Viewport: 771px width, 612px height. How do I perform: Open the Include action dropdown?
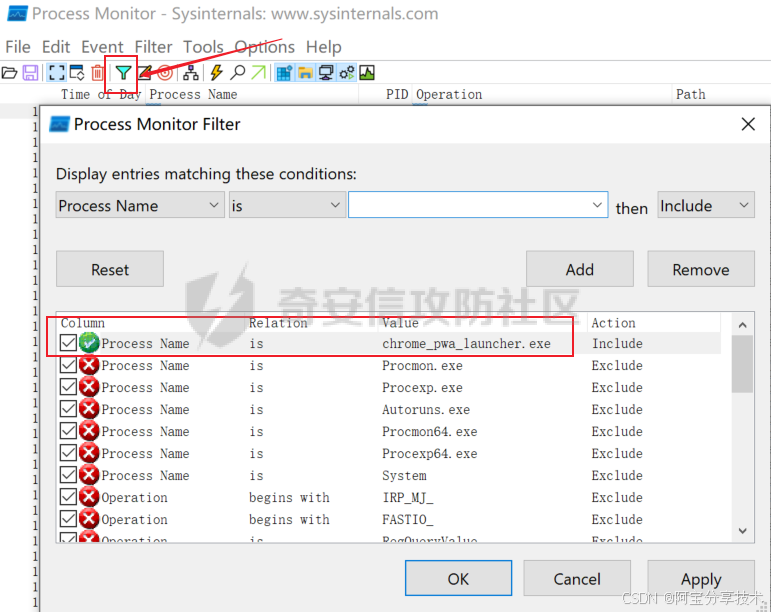coord(706,205)
